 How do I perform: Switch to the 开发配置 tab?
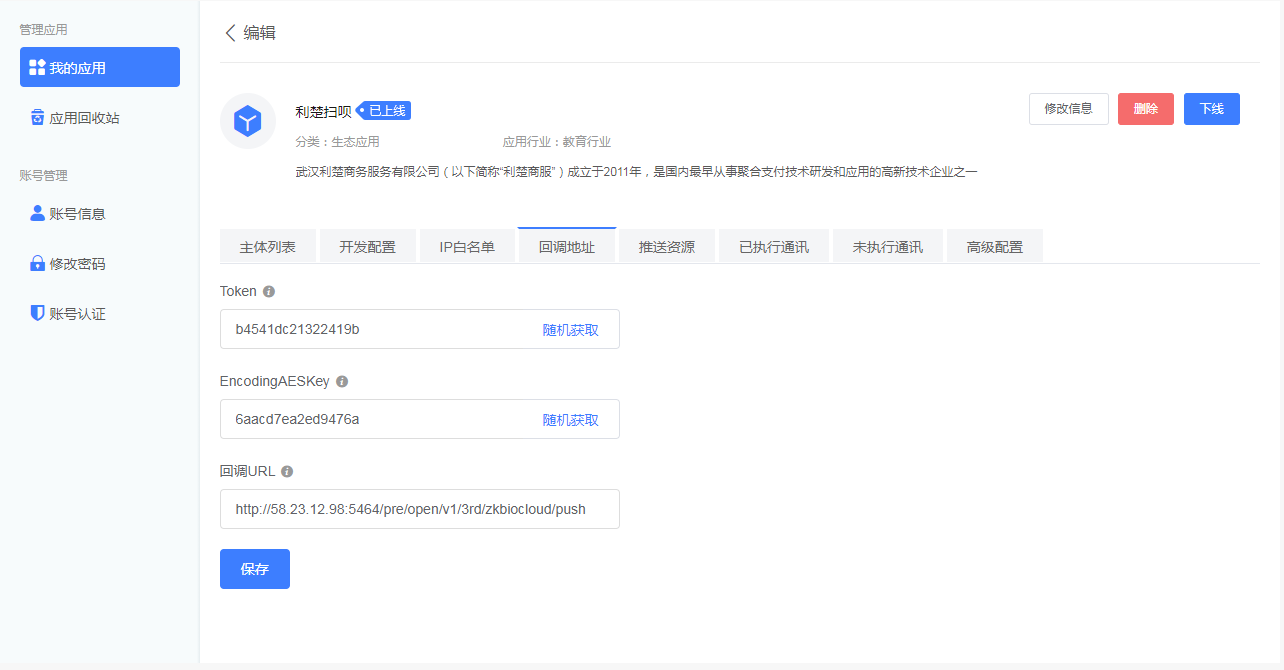367,245
